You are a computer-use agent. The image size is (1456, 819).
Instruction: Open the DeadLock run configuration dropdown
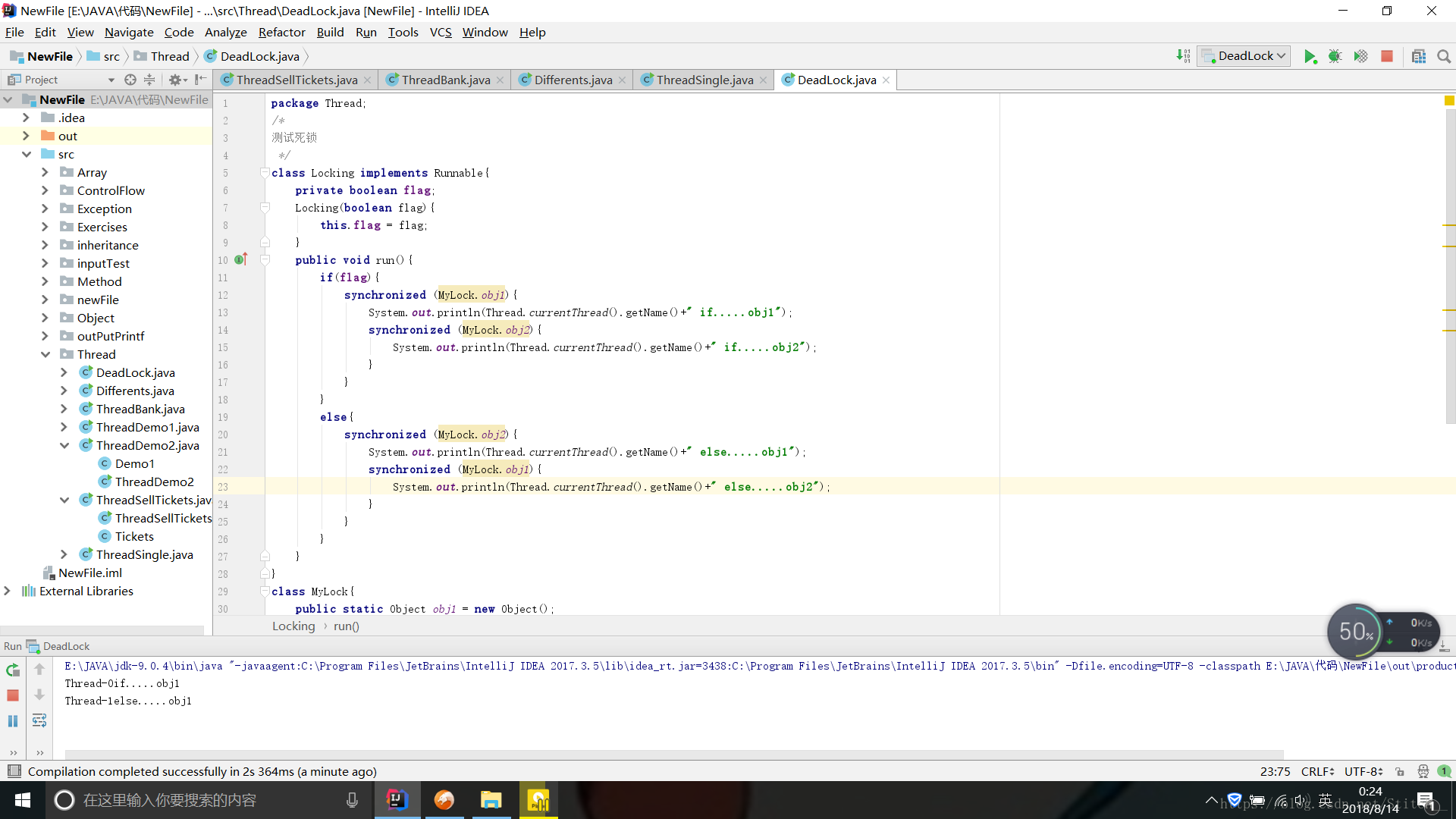click(x=1244, y=56)
